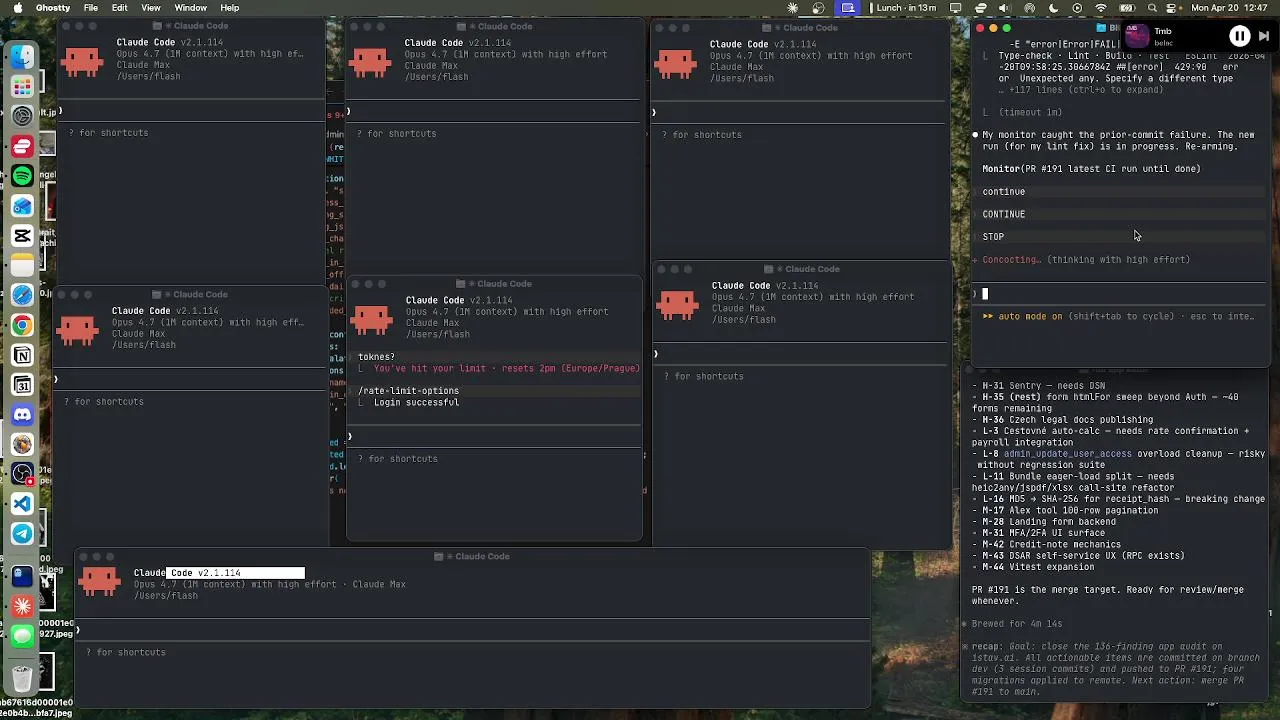1280x720 pixels.
Task: Open System Settings from the dock
Action: 22,116
